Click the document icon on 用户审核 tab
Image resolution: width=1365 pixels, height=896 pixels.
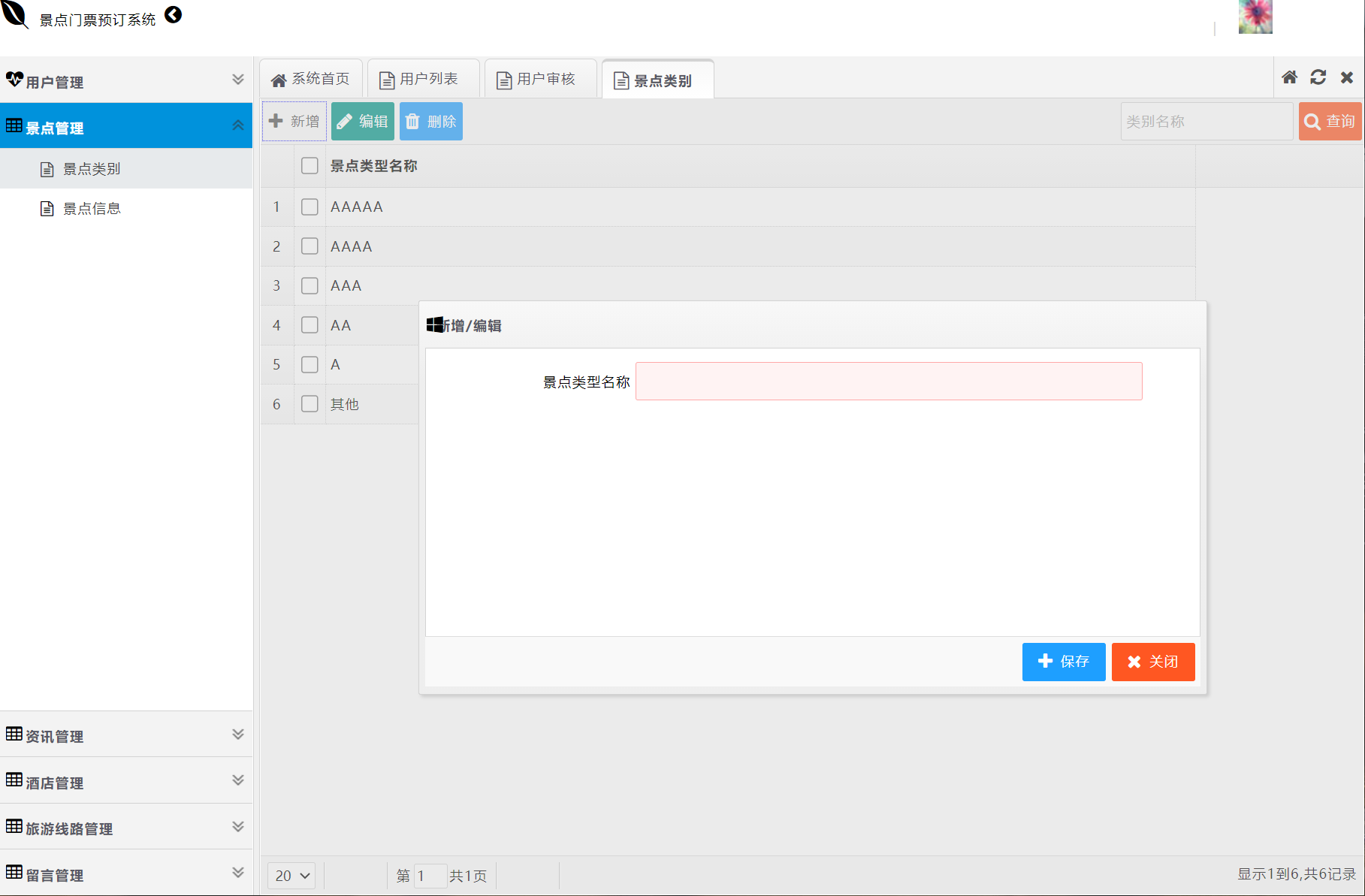point(505,80)
